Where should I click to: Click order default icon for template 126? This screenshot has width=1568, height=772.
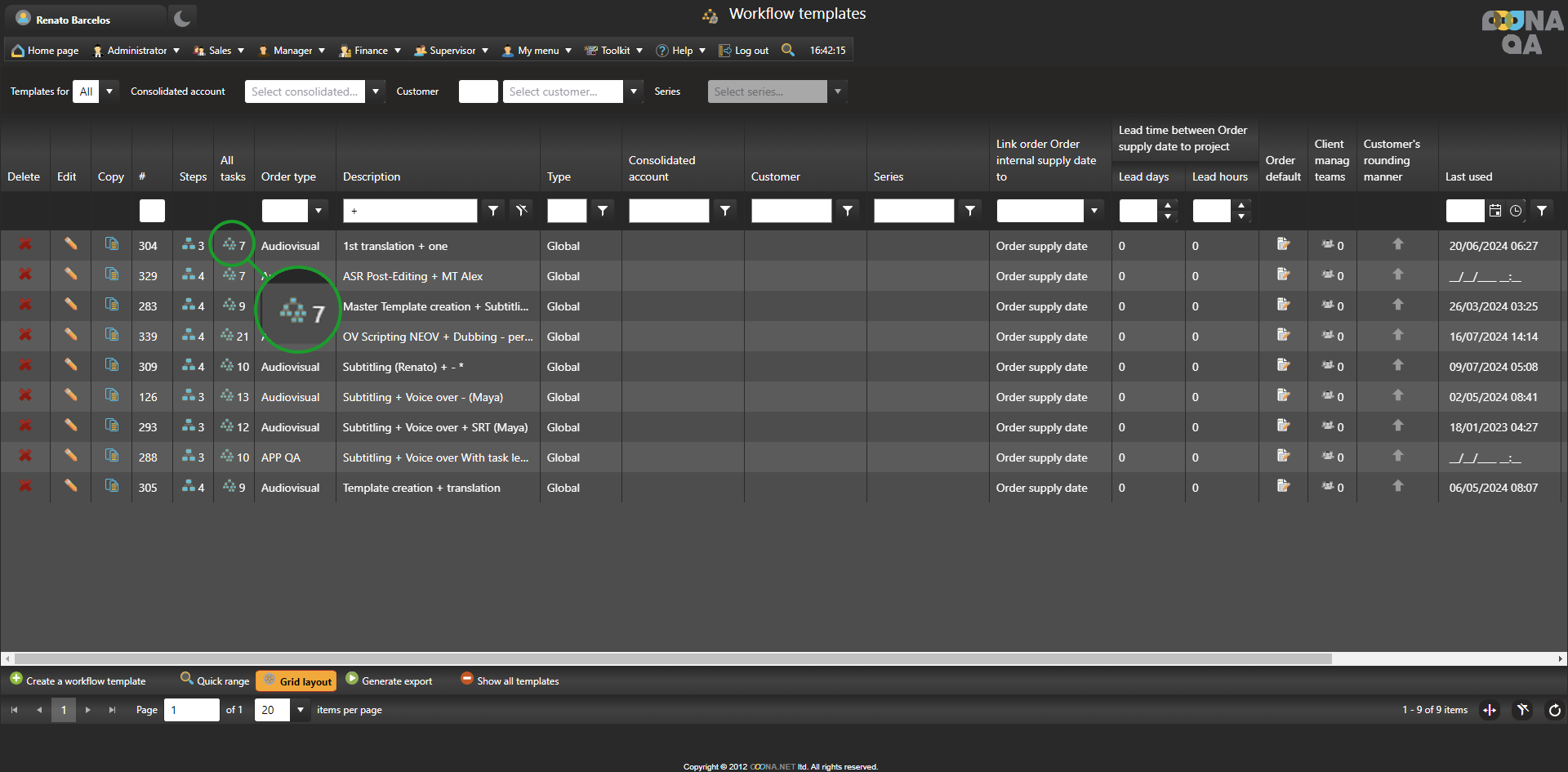[1283, 396]
